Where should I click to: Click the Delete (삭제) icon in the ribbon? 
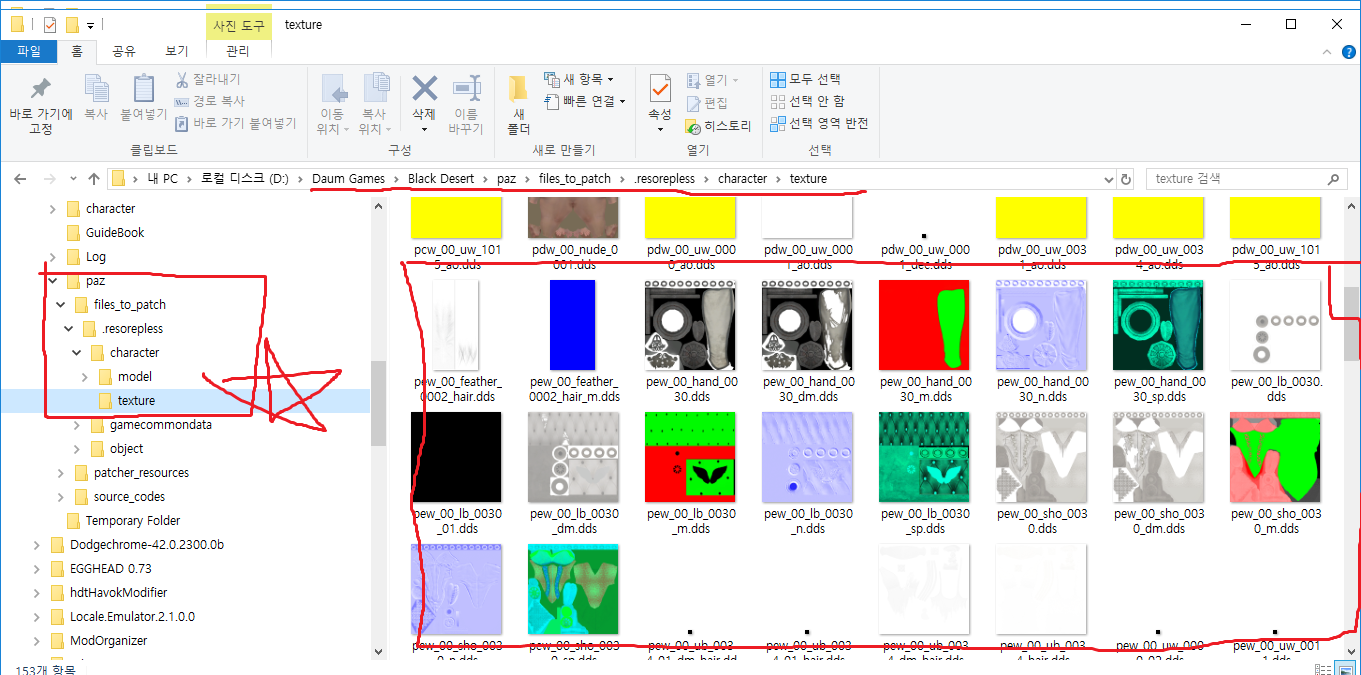click(424, 91)
